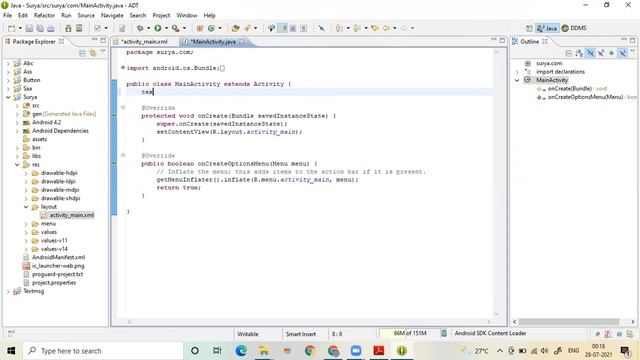Open the Android SDK Manager icon
This screenshot has height=360, width=640.
[x=68, y=28]
